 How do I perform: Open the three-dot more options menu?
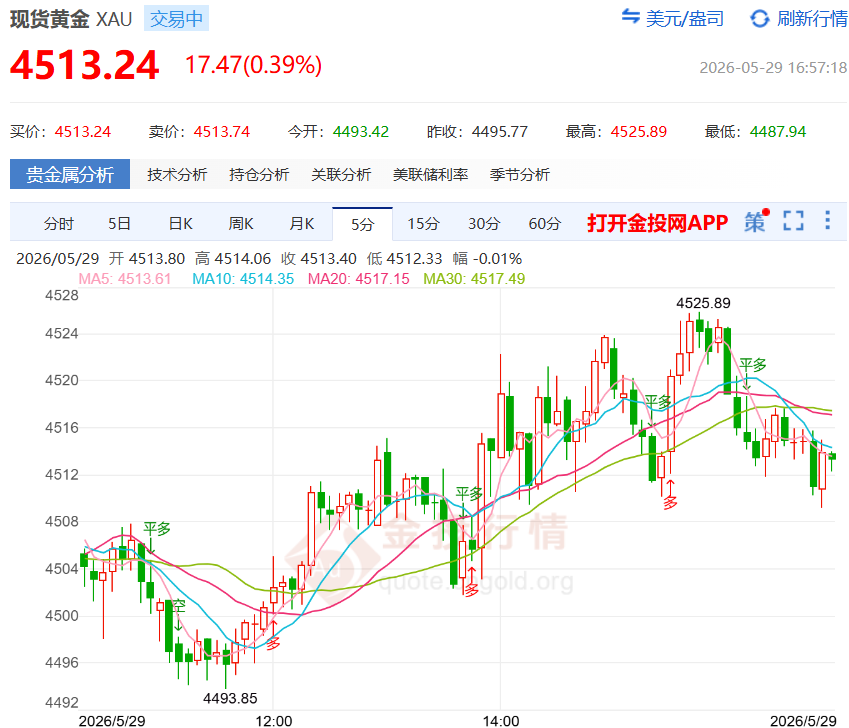point(827,220)
